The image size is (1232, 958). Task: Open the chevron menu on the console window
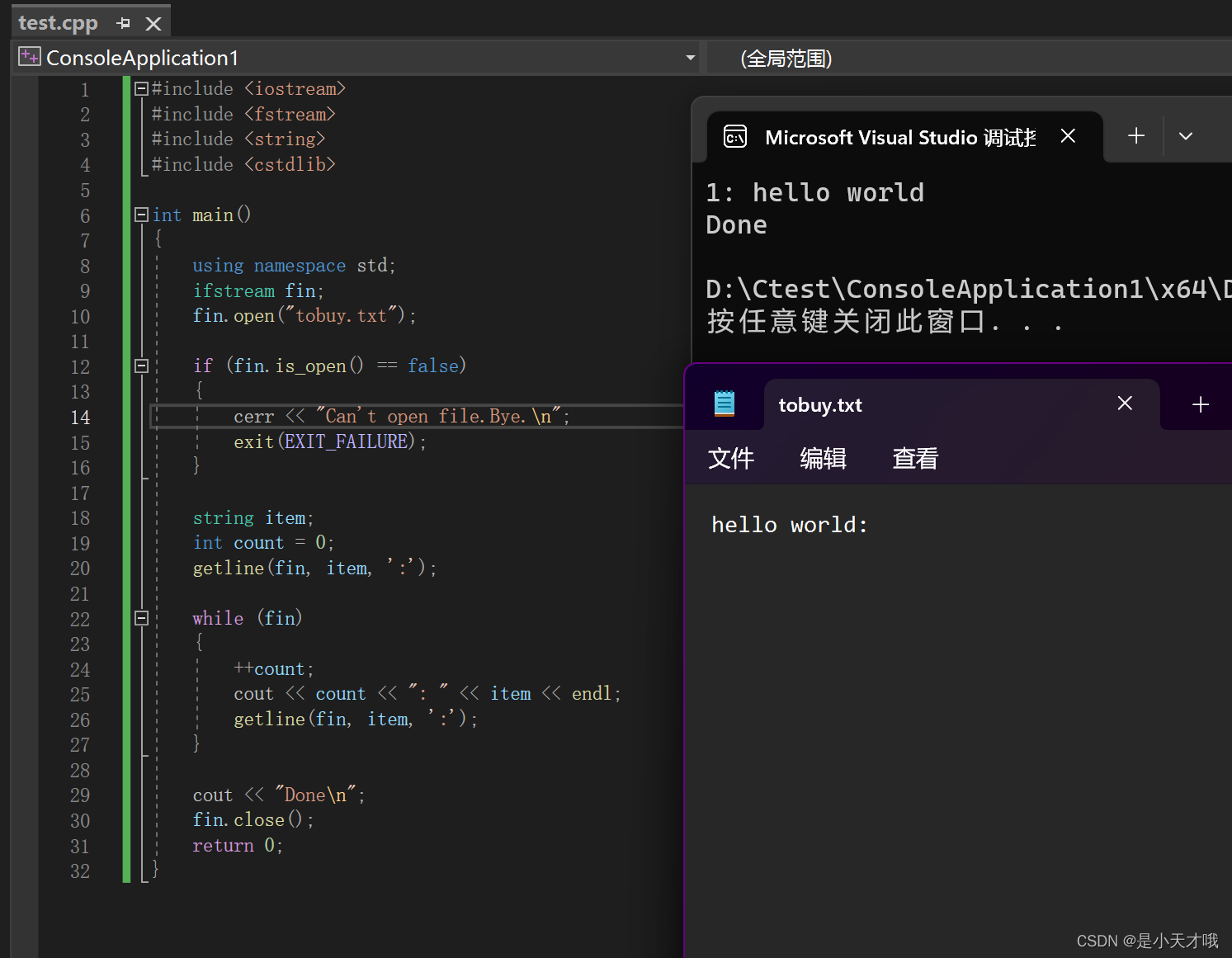click(1186, 135)
